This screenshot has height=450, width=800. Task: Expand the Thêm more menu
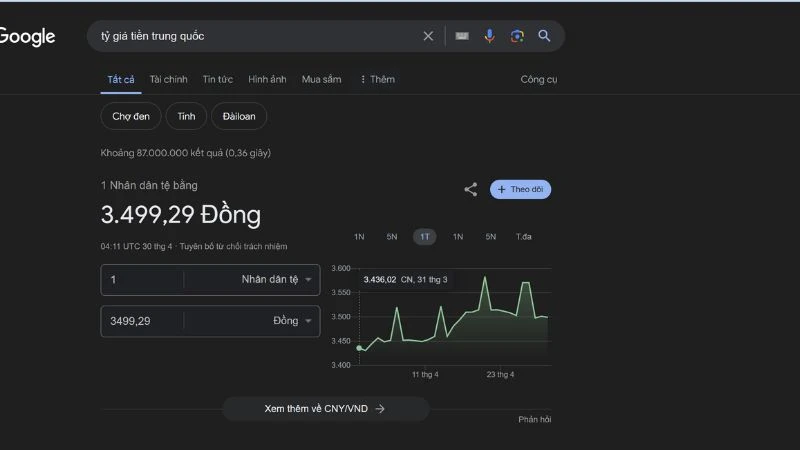pyautogui.click(x=377, y=79)
